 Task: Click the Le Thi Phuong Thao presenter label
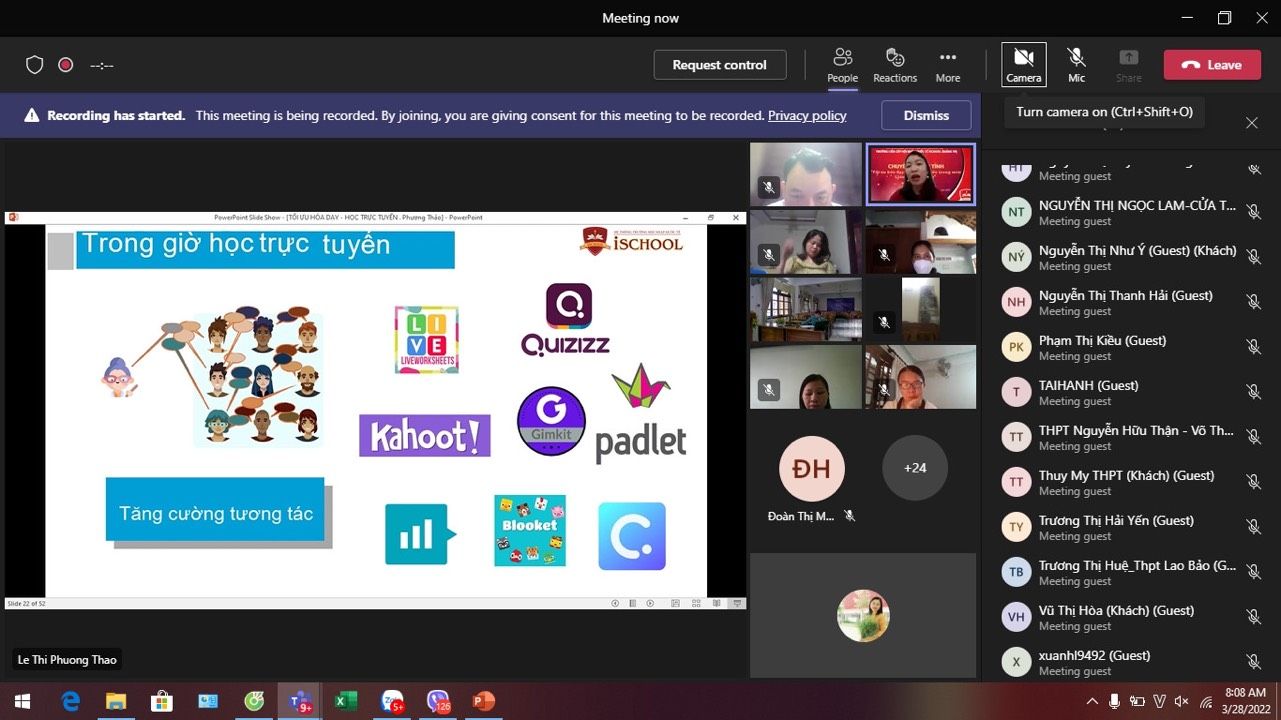[x=67, y=660]
